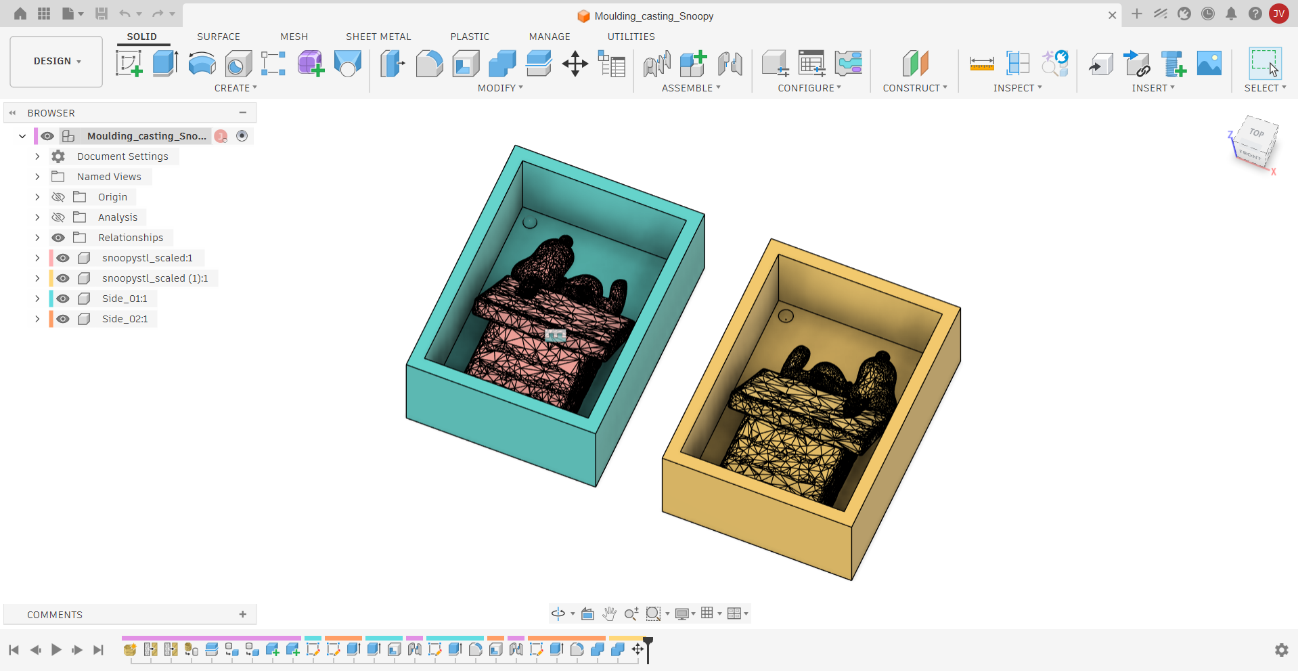Select the Create Sketch tool
The image size is (1298, 671).
[x=129, y=64]
